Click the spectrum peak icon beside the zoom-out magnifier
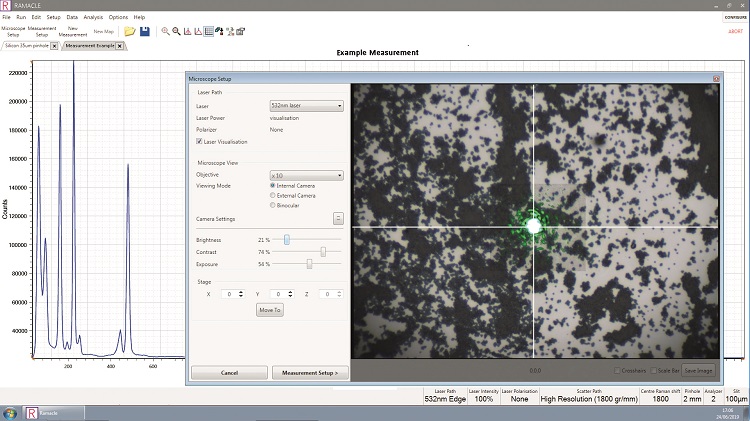 coord(188,32)
